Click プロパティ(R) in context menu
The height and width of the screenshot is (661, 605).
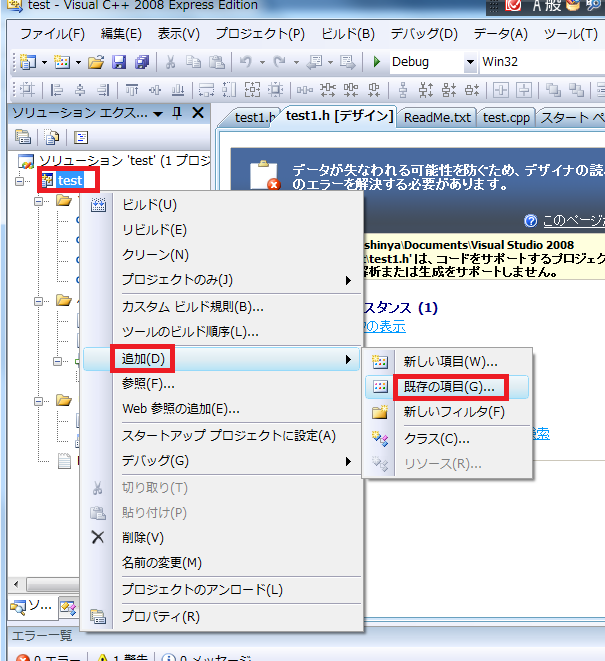pyautogui.click(x=160, y=617)
